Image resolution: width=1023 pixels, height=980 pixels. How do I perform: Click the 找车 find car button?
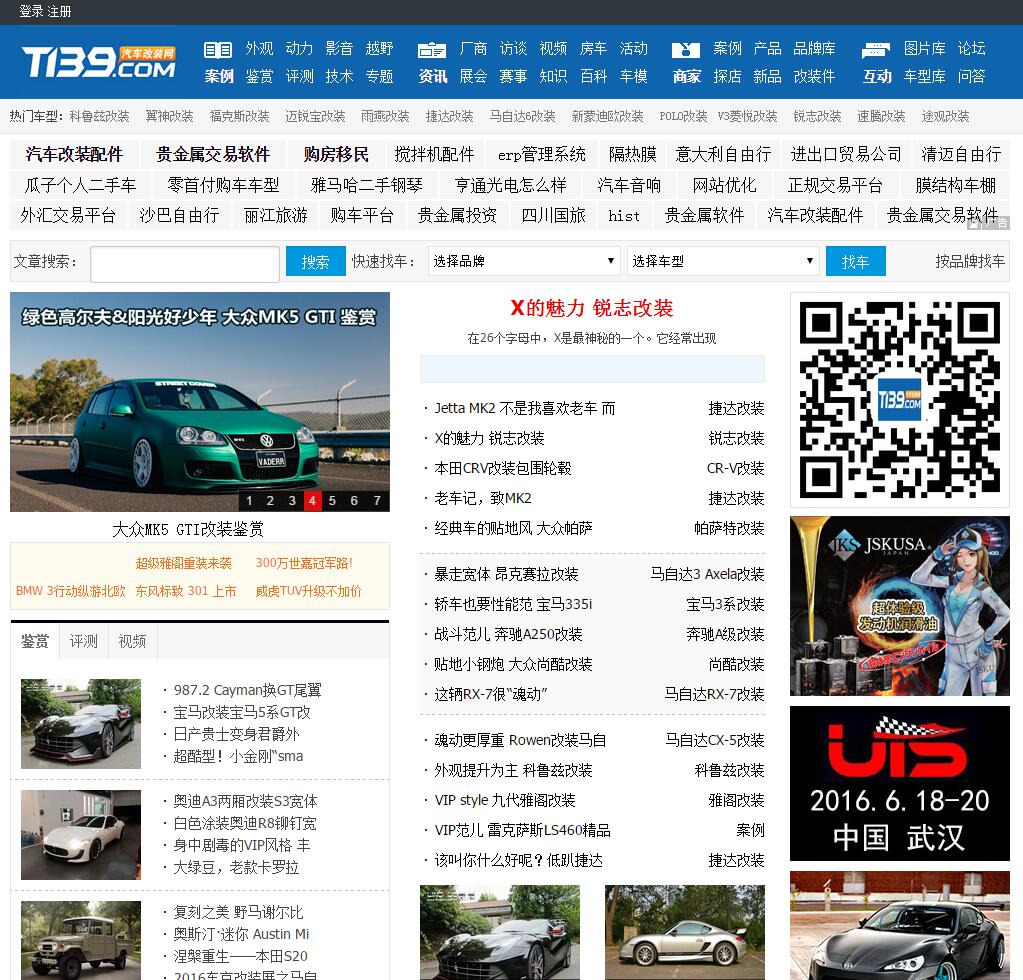pos(855,261)
